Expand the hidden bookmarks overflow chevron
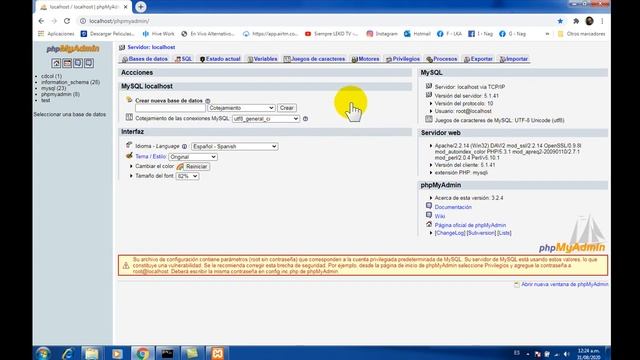 pyautogui.click(x=547, y=34)
